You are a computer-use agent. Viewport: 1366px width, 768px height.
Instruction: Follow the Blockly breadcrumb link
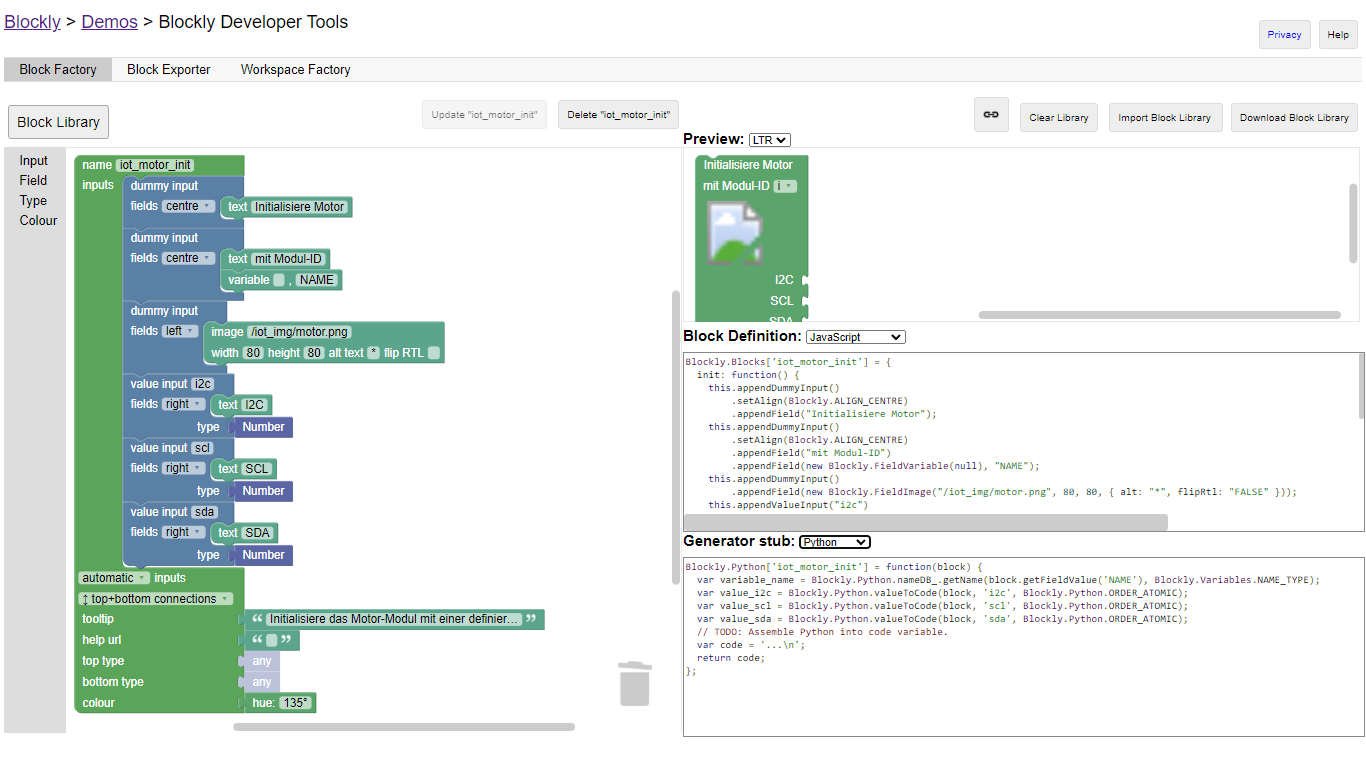(32, 22)
